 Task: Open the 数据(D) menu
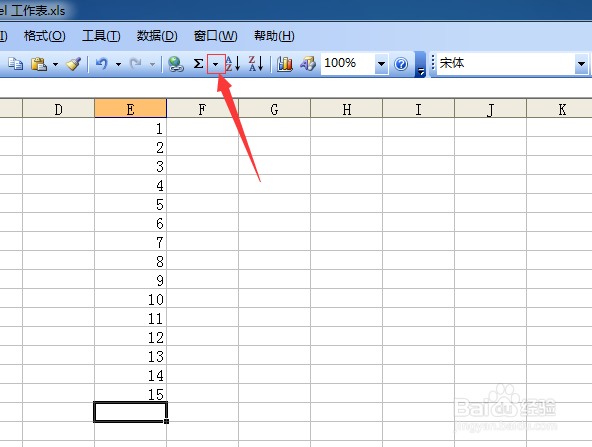coord(157,36)
